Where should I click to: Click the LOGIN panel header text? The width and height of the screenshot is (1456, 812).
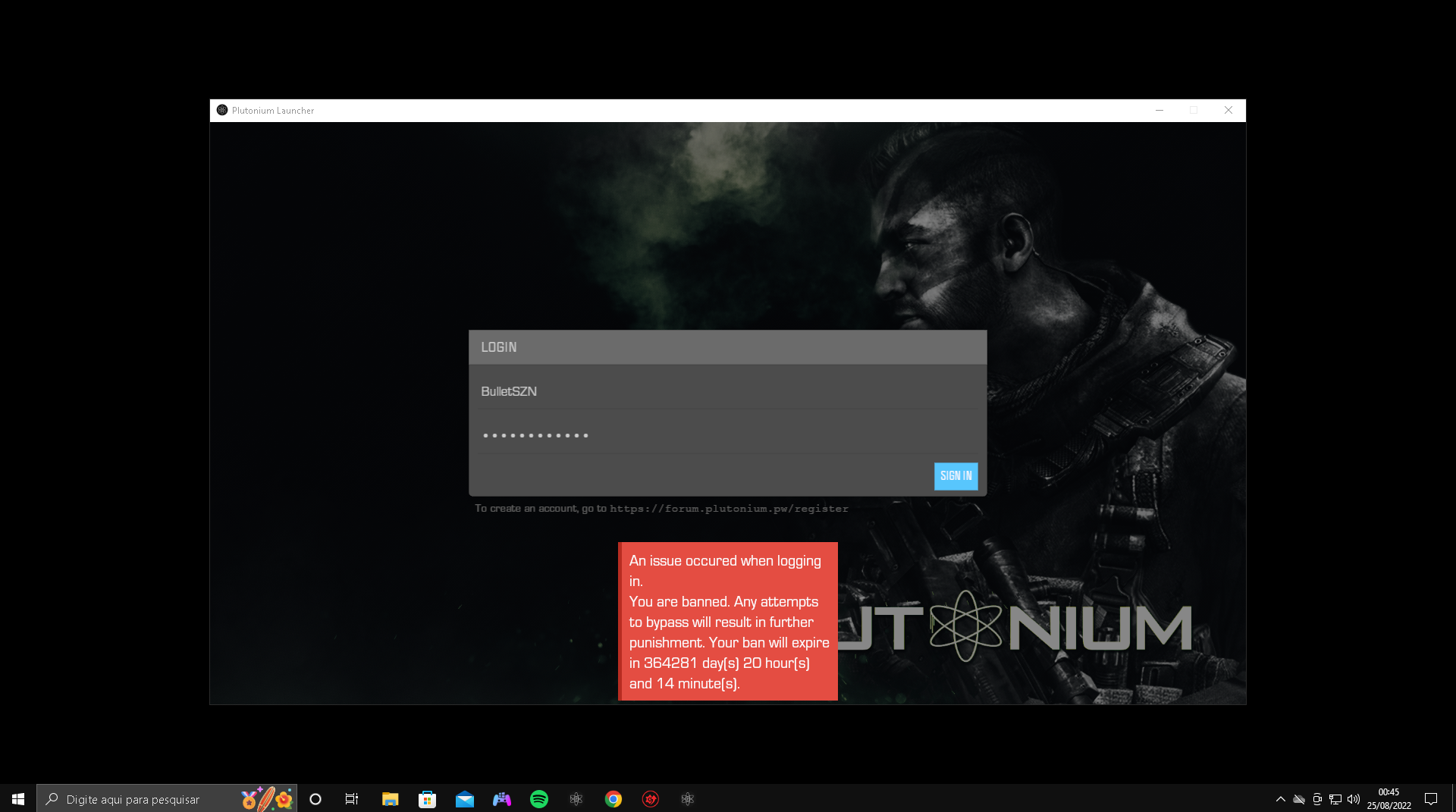click(498, 347)
